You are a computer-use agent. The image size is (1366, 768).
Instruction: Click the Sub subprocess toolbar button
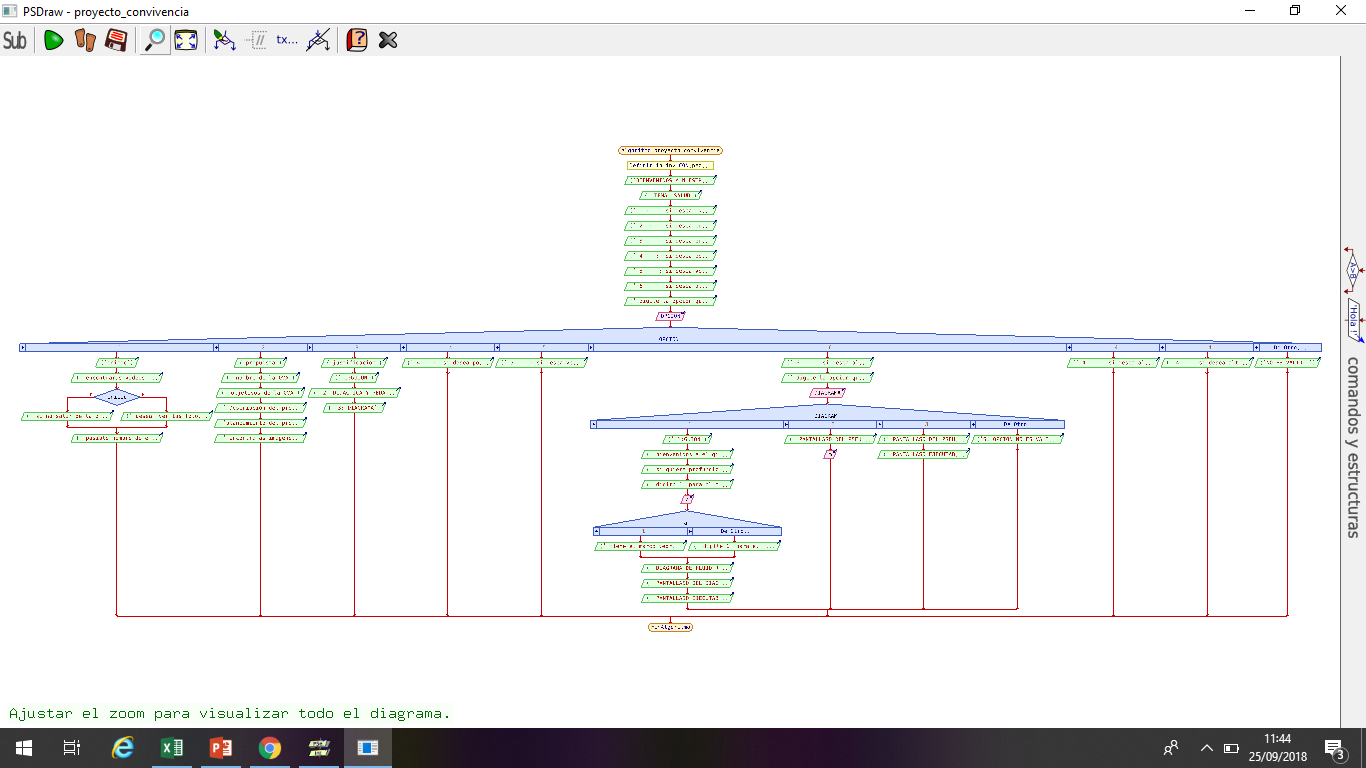click(x=15, y=40)
